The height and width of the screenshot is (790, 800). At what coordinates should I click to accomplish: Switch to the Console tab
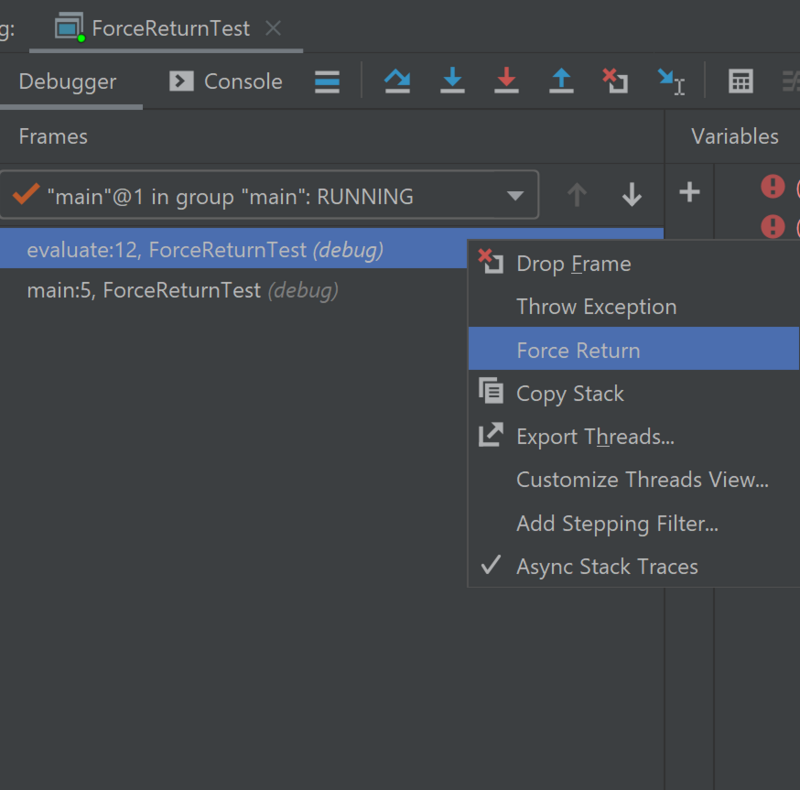pyautogui.click(x=226, y=81)
